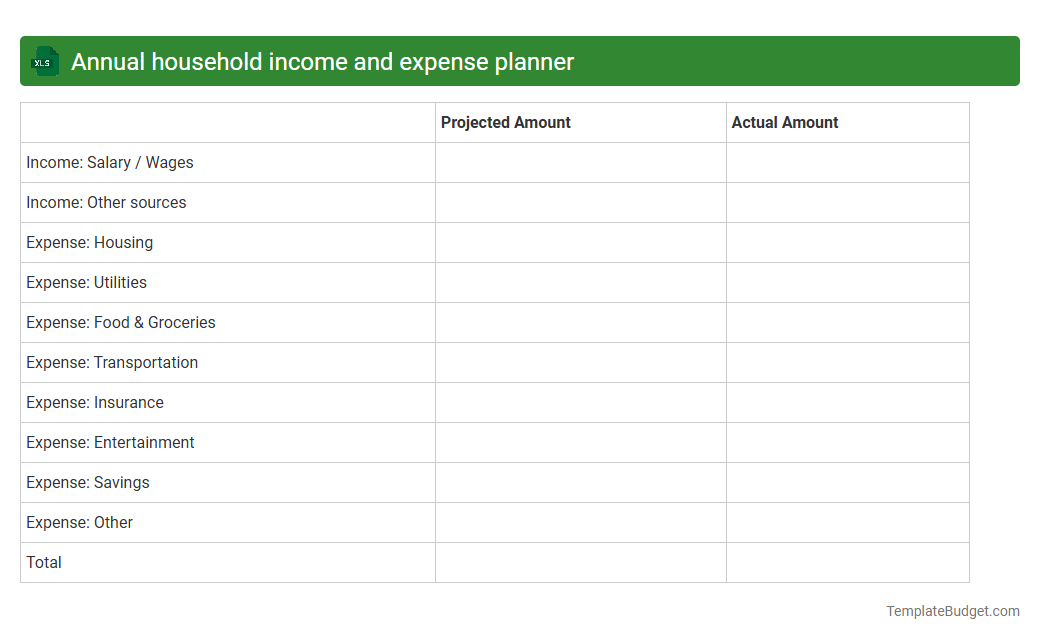Click the Actual Amount cell for Salary / Wages
Image resolution: width=1040 pixels, height=640 pixels.
click(847, 162)
